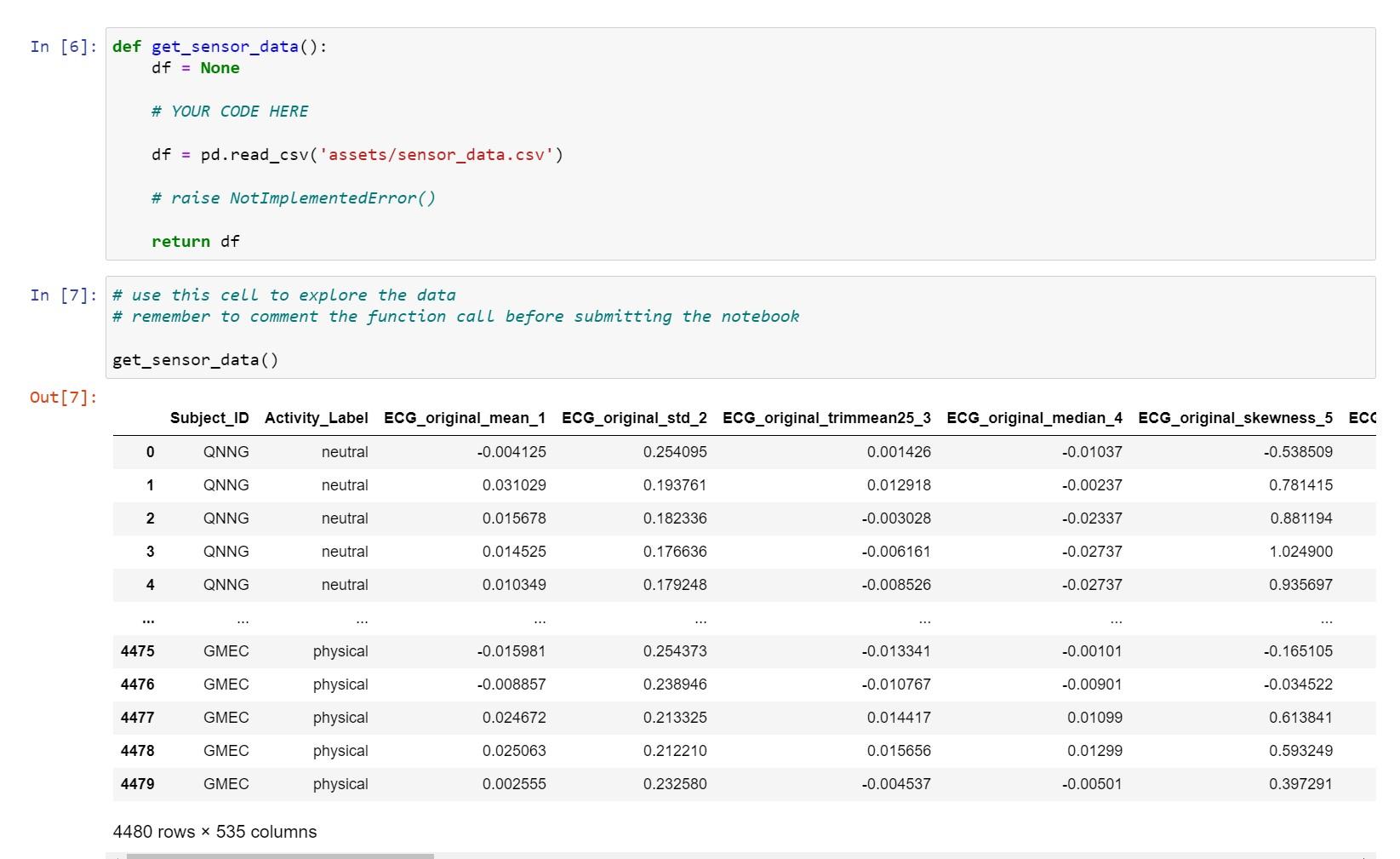Viewport: 1400px width, 859px height.
Task: Click the ECG_original_median_4 column header
Action: coord(1033,418)
